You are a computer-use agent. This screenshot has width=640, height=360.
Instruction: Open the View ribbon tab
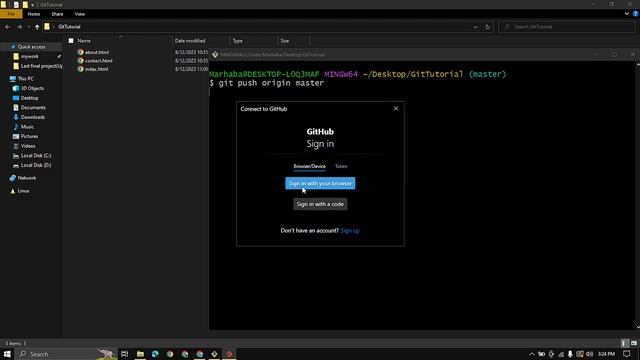coord(80,14)
